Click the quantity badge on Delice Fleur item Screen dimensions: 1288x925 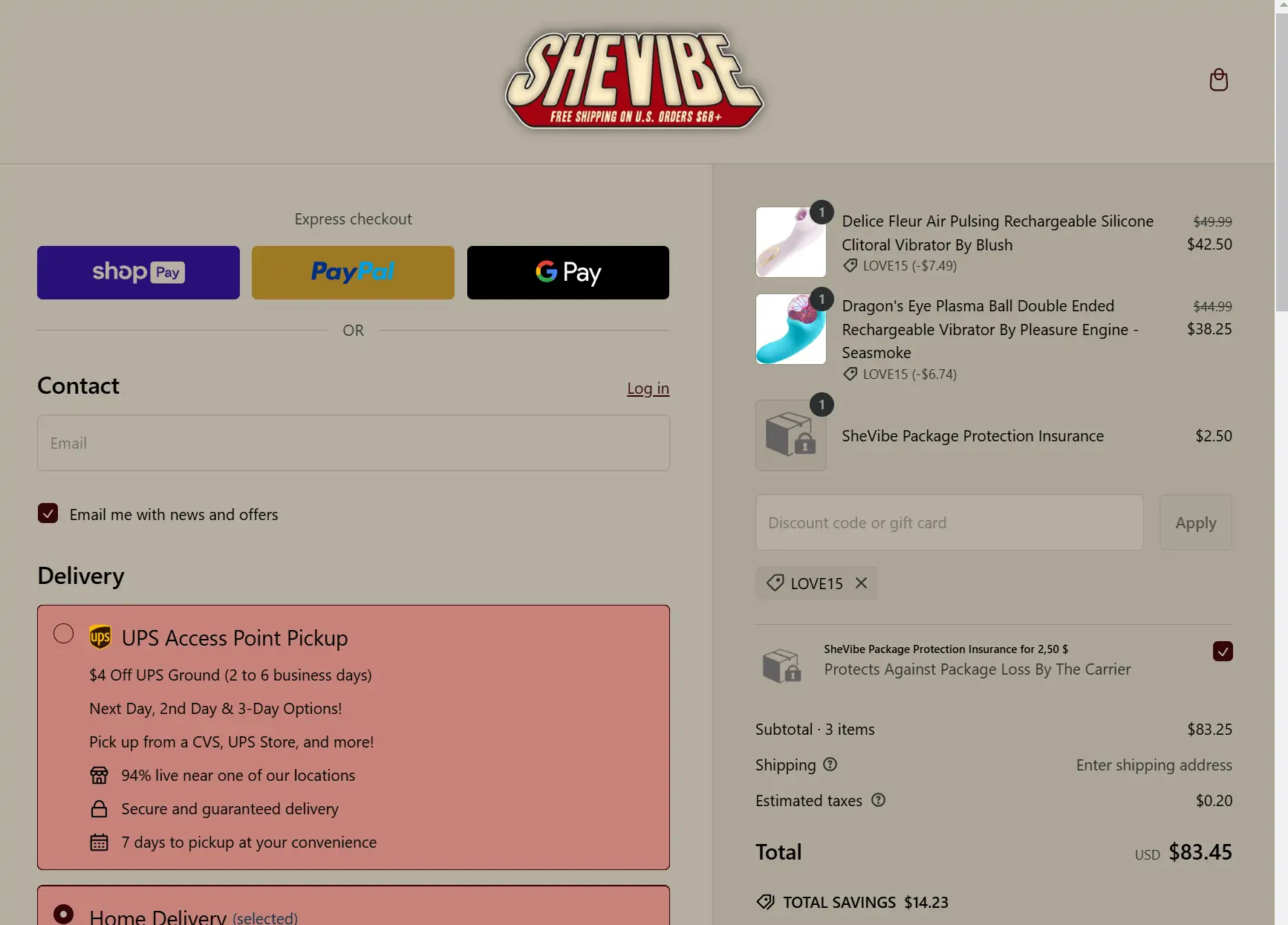click(x=821, y=212)
